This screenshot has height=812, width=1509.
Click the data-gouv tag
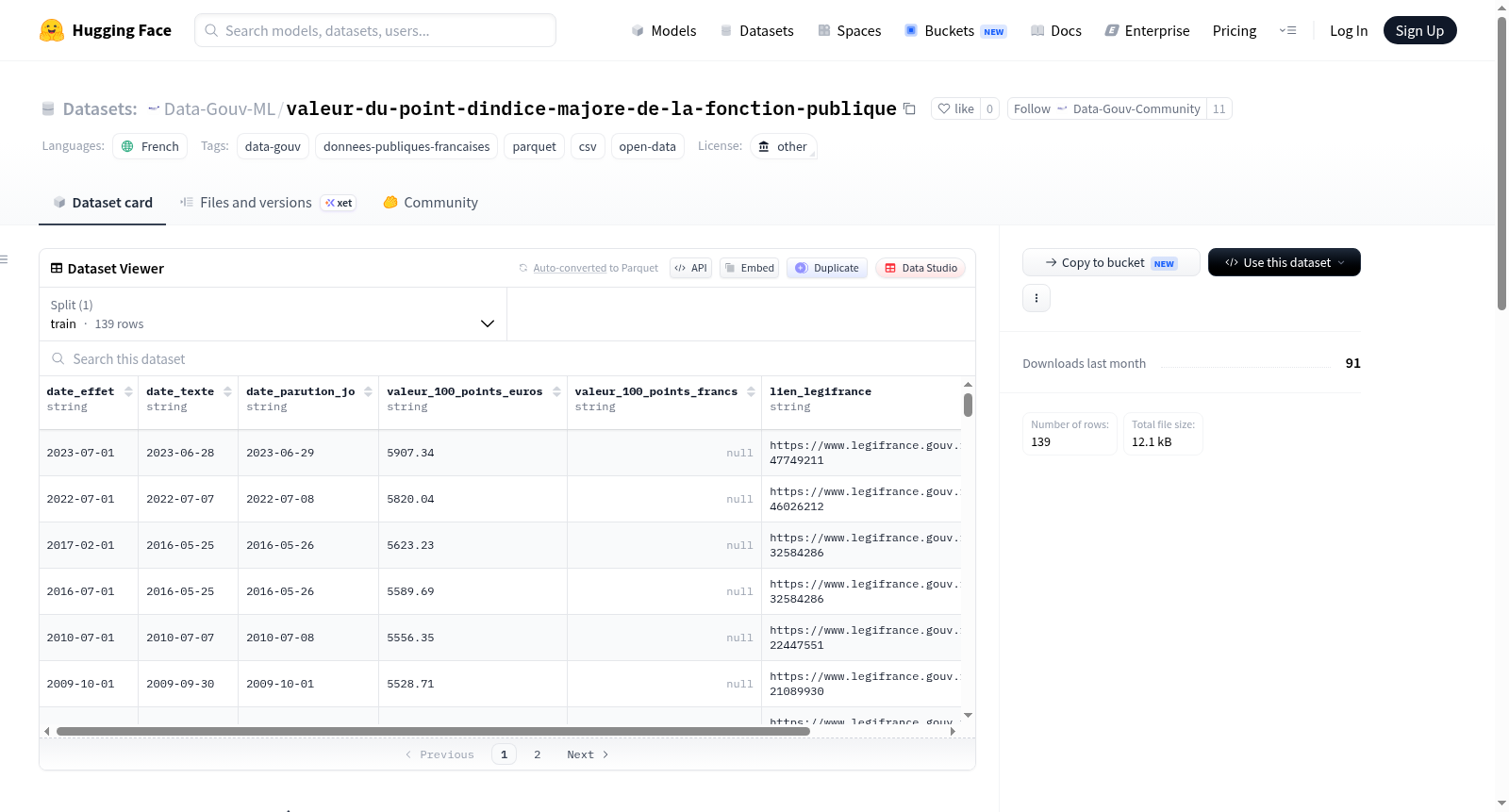[x=273, y=146]
